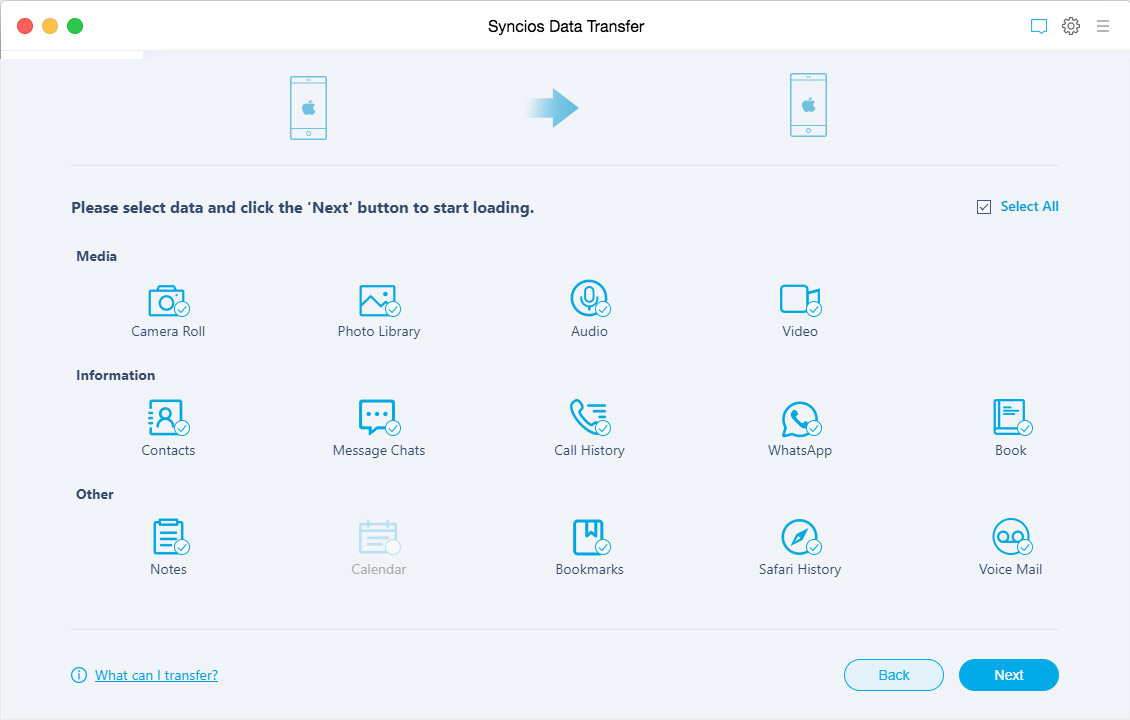This screenshot has width=1130, height=720.
Task: Click the info icon beside What can I transfer
Action: (79, 675)
